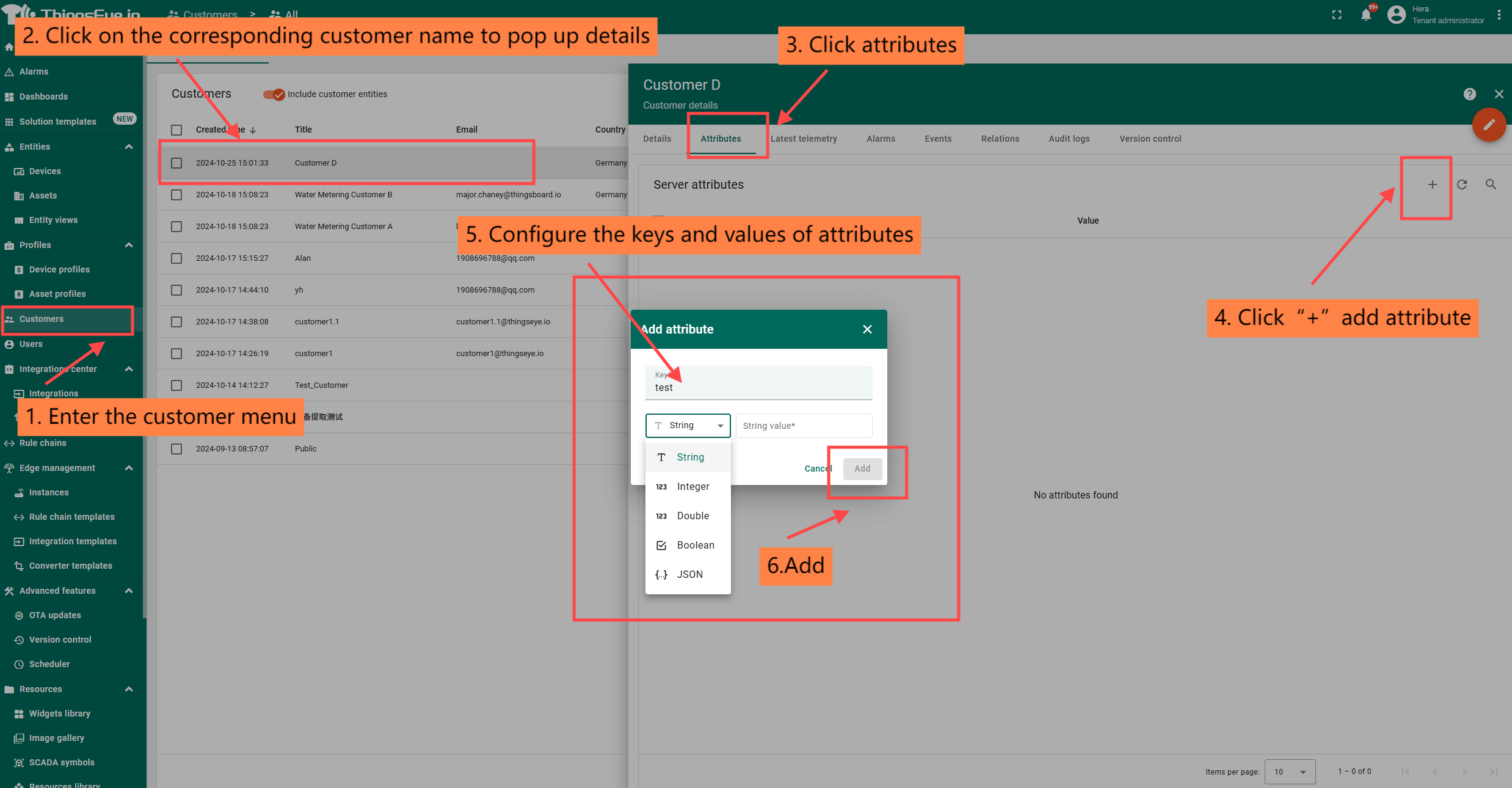Click the refresh attributes icon

pyautogui.click(x=1462, y=184)
